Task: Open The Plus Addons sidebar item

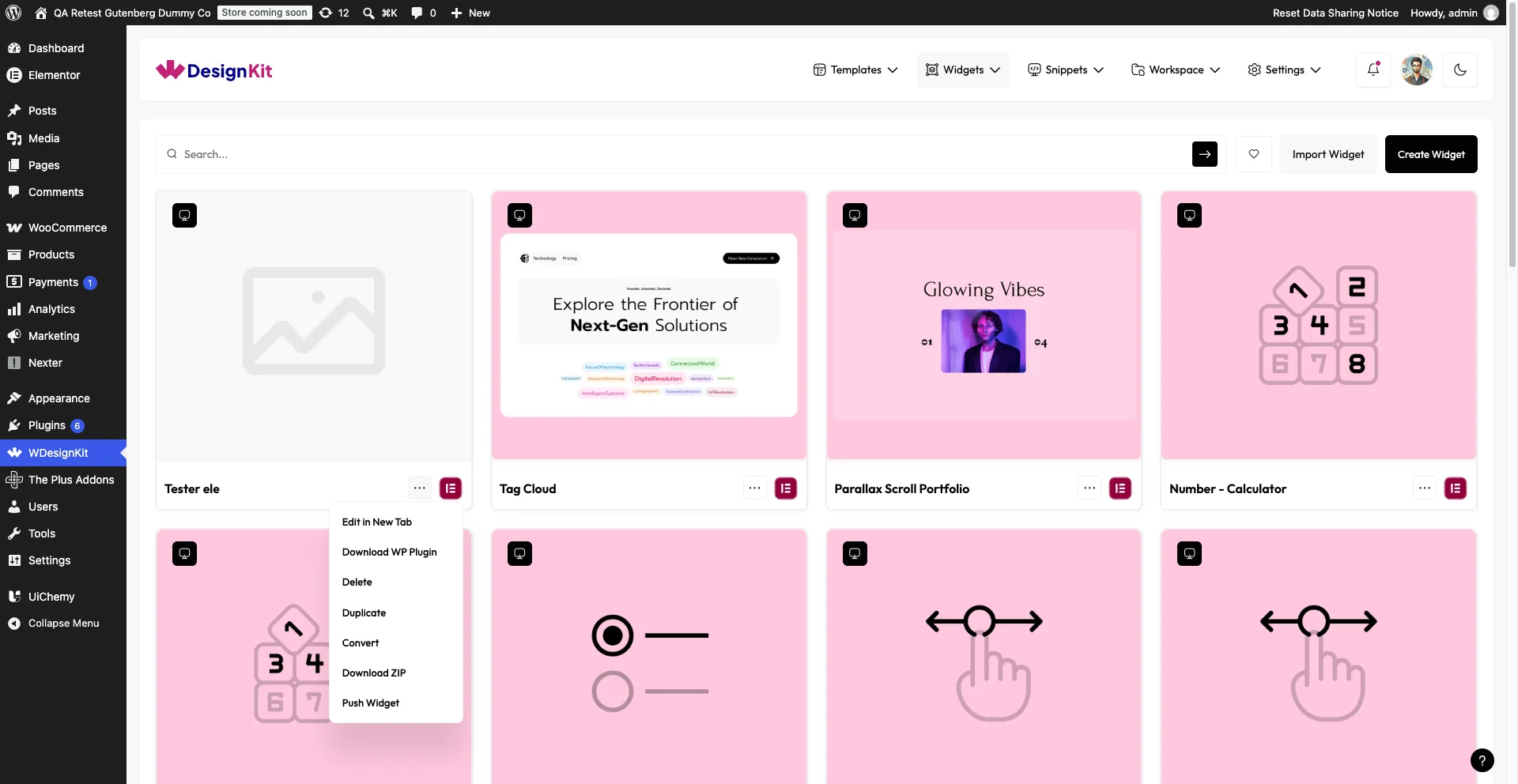Action: click(x=63, y=480)
